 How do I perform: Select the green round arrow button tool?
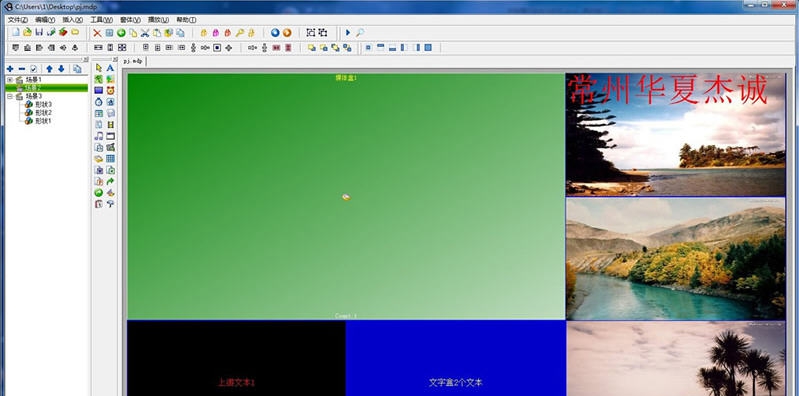(x=99, y=193)
